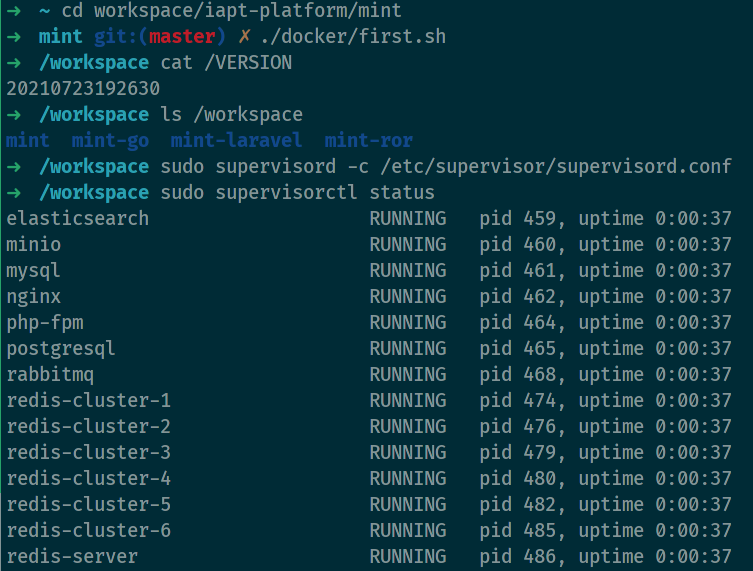Click the minio process name

point(33,245)
